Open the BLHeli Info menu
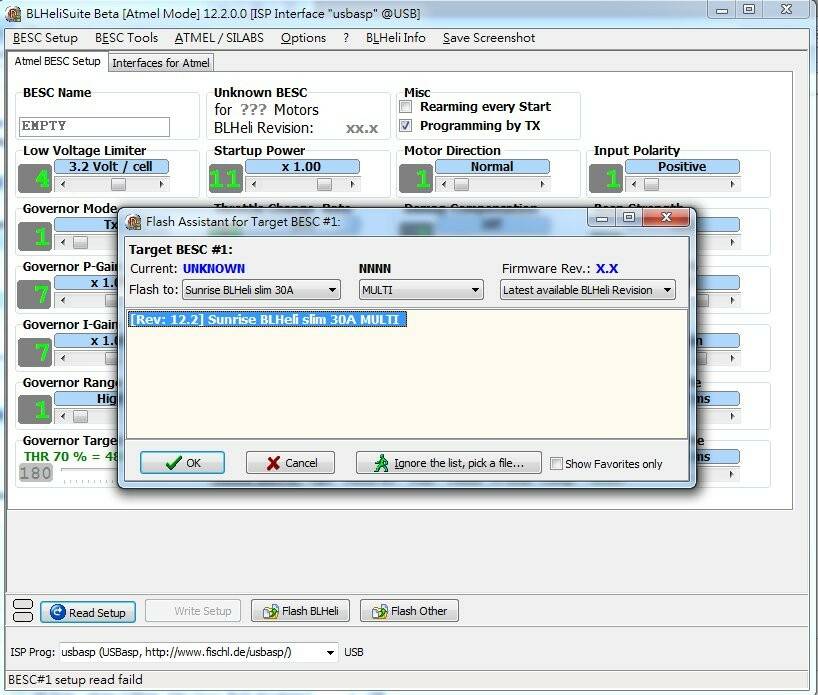Image resolution: width=818 pixels, height=695 pixels. [395, 38]
